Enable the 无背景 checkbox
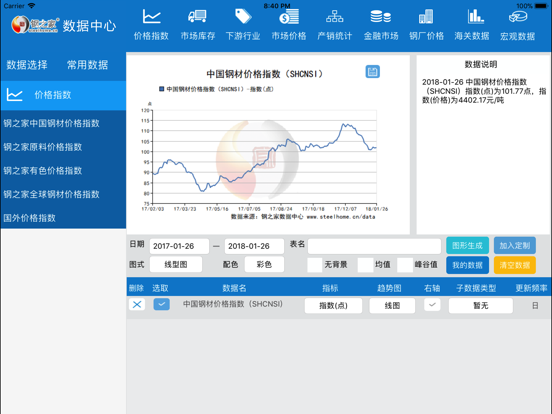552x414 pixels. 315,265
